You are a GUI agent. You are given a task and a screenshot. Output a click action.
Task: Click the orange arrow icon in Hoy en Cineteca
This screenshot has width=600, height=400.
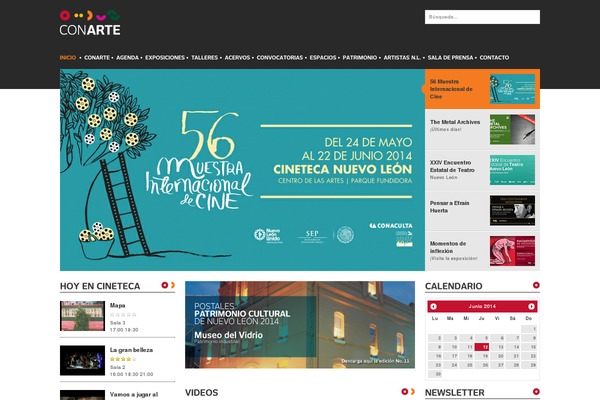tap(173, 285)
